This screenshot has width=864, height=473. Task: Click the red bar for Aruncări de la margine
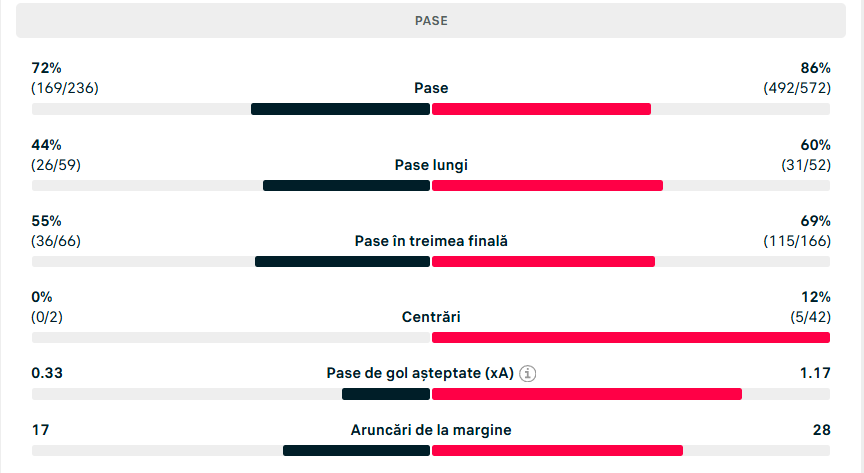point(557,450)
